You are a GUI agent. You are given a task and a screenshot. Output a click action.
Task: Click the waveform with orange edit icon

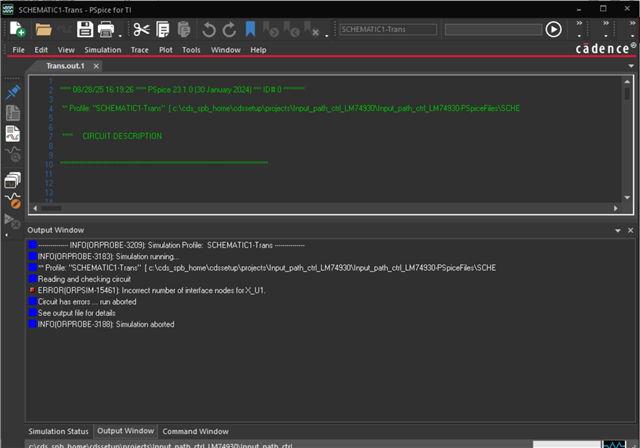tap(13, 201)
